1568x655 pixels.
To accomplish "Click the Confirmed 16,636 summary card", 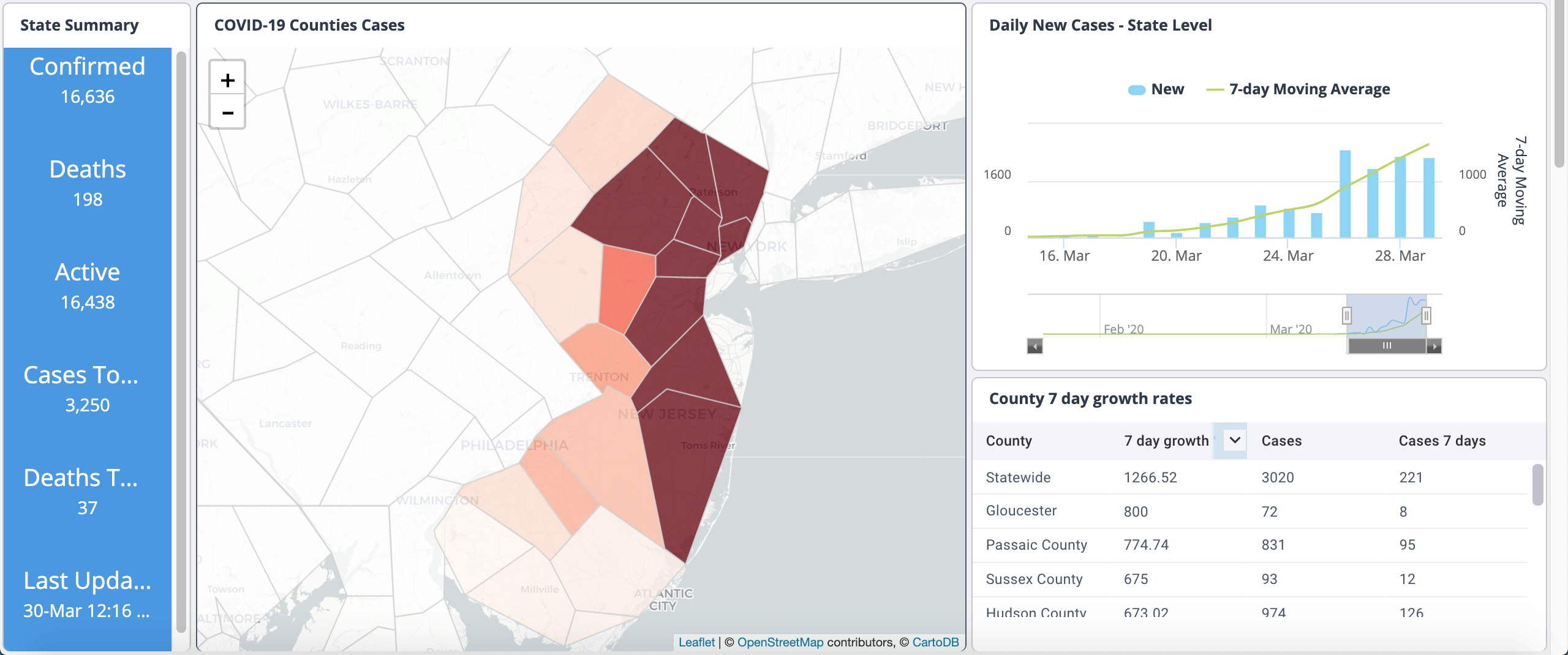I will [88, 80].
